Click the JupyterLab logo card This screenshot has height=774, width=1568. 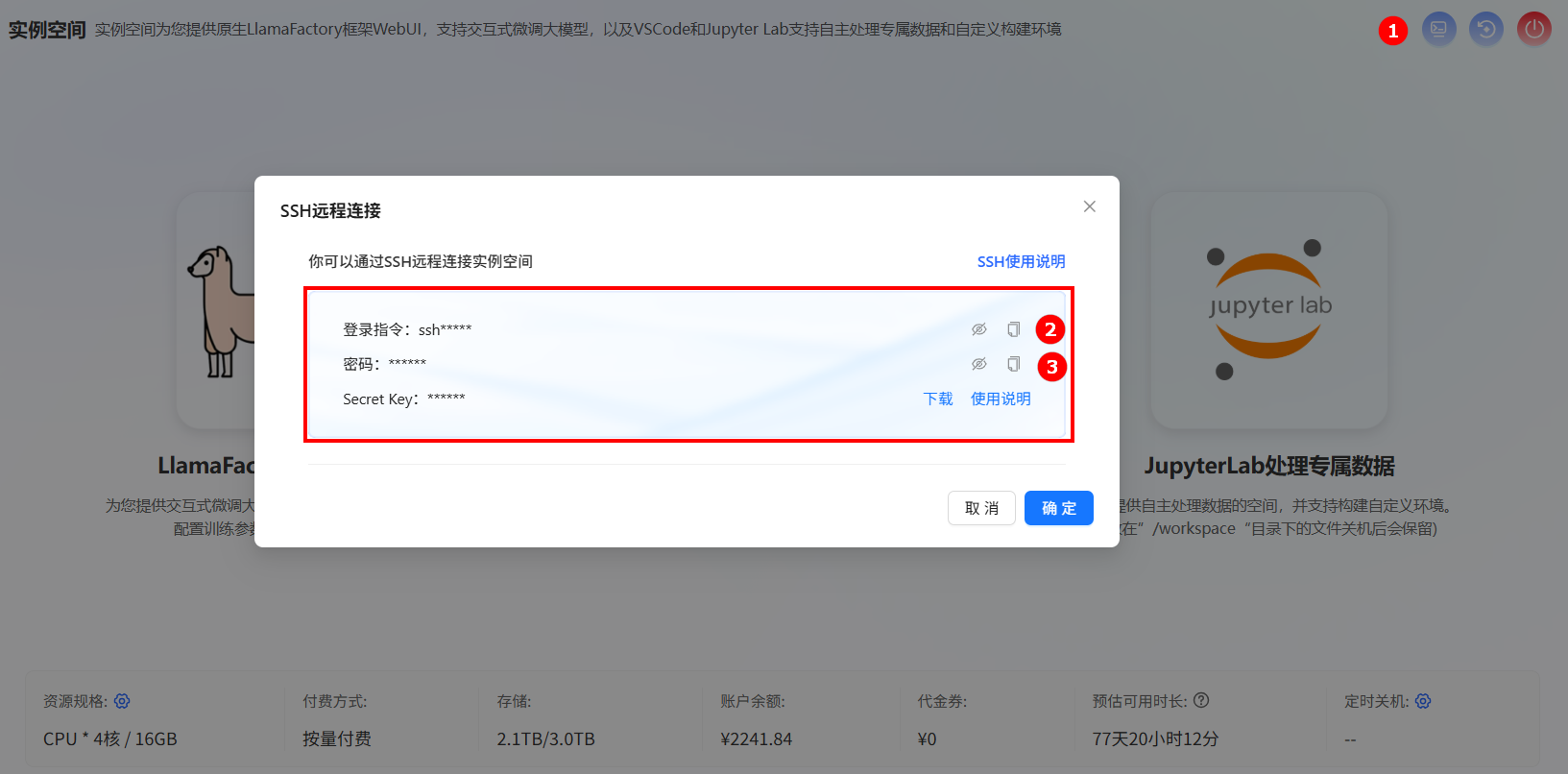click(x=1268, y=310)
